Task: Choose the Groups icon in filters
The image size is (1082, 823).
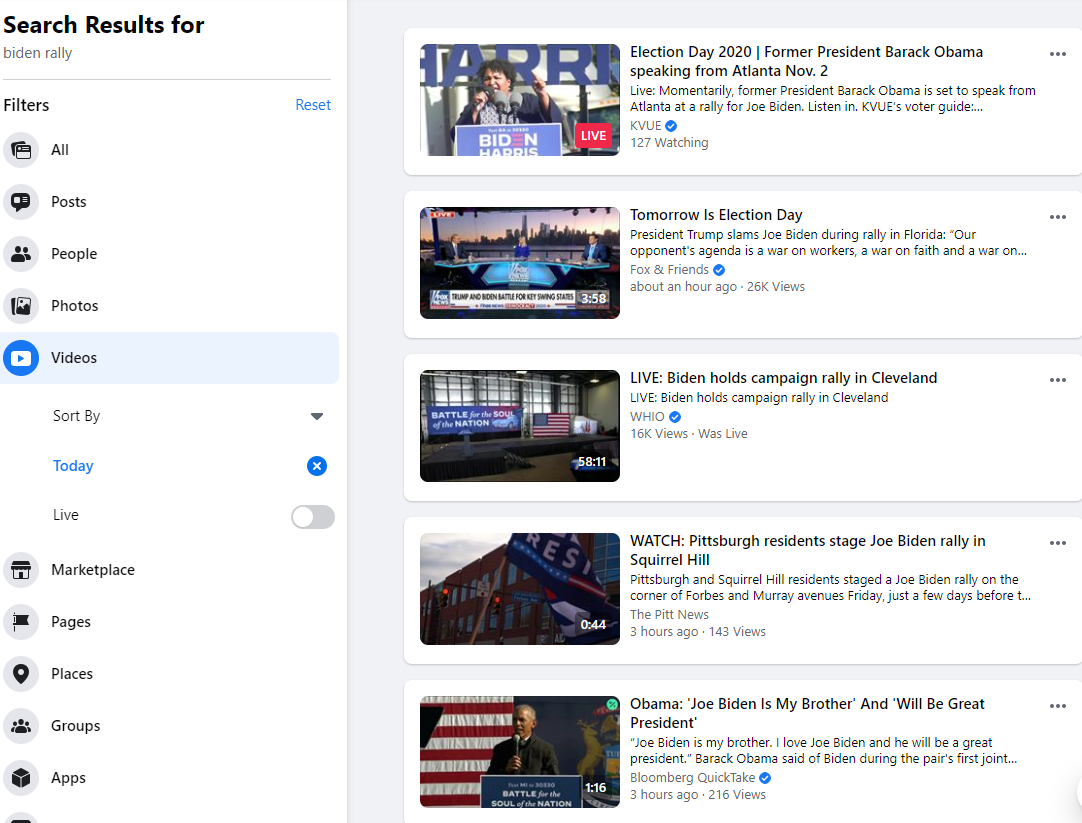Action: click(20, 726)
